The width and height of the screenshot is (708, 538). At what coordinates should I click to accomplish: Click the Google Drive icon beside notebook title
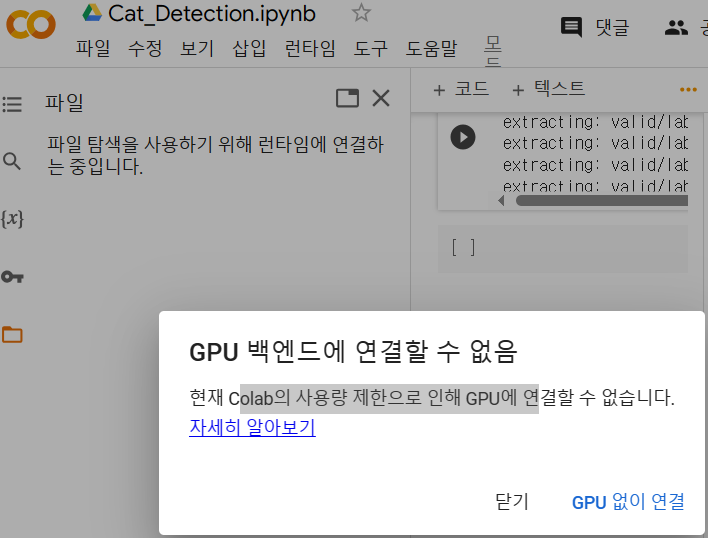92,13
